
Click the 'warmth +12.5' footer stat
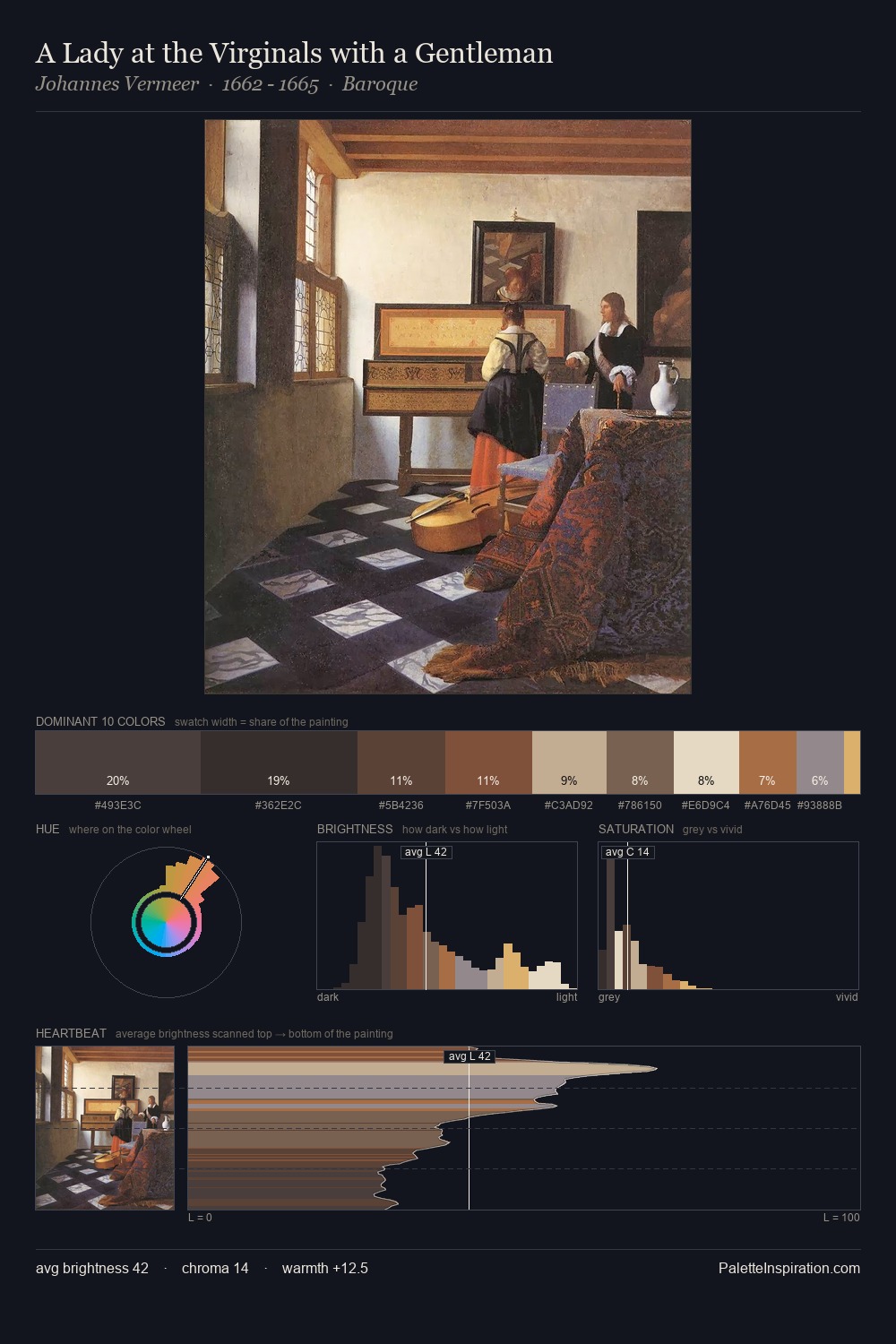325,1269
